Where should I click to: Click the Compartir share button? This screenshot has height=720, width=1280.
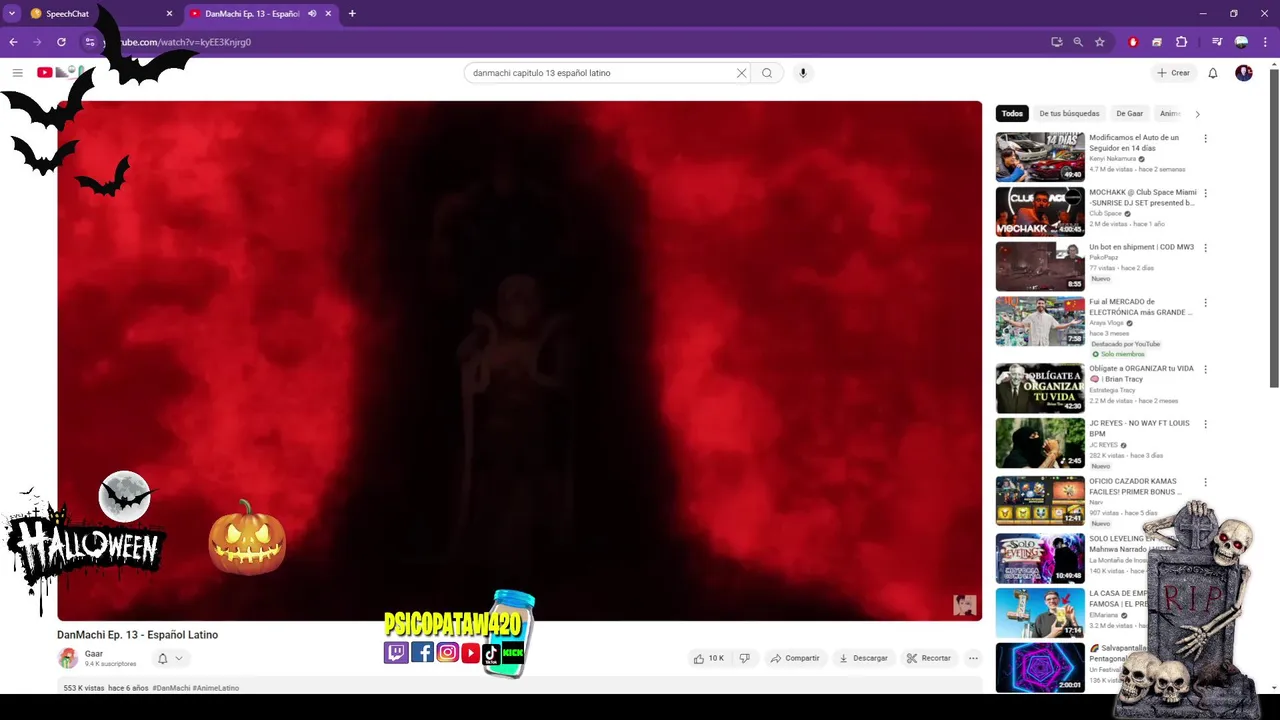(794, 658)
